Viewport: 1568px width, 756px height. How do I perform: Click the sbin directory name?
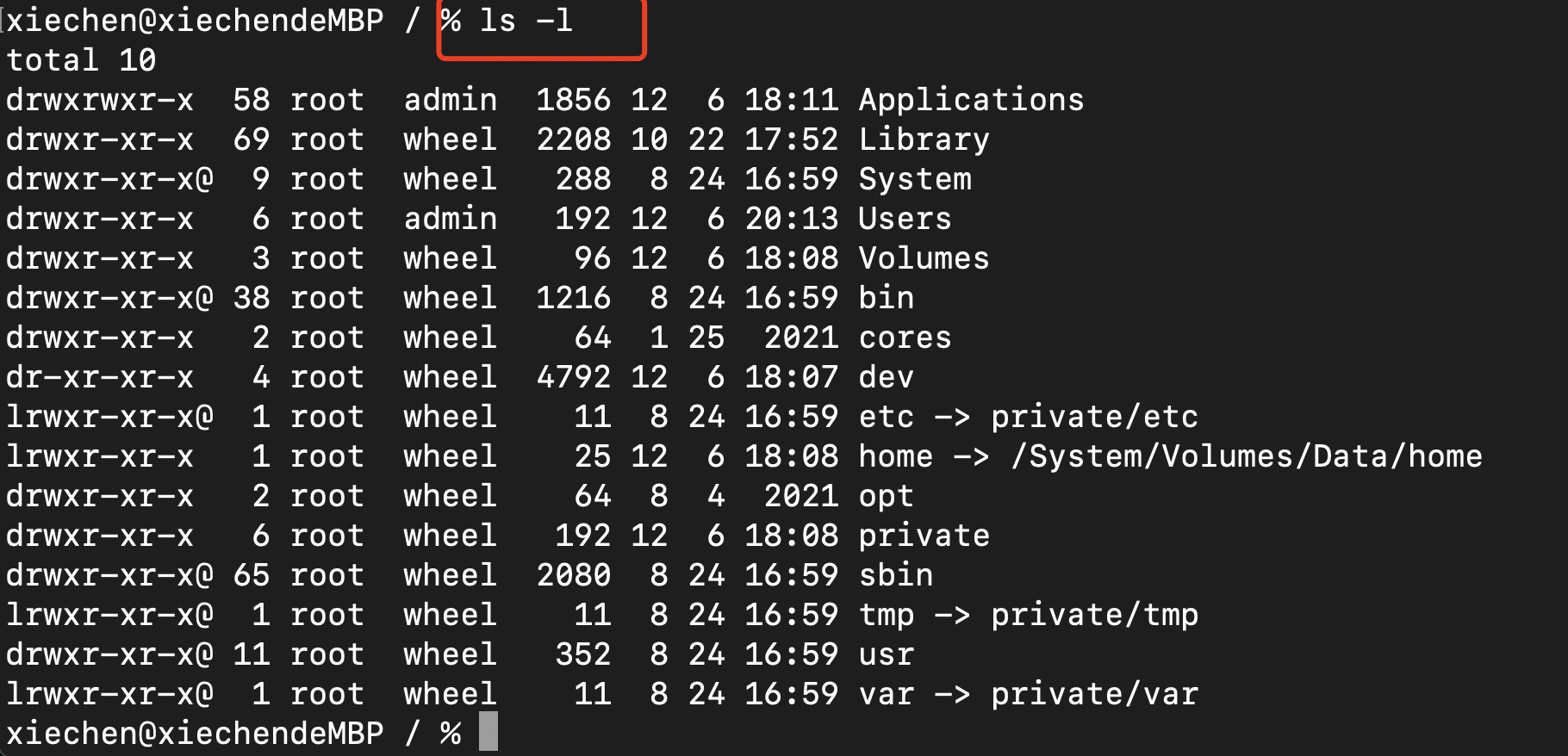pyautogui.click(x=896, y=575)
